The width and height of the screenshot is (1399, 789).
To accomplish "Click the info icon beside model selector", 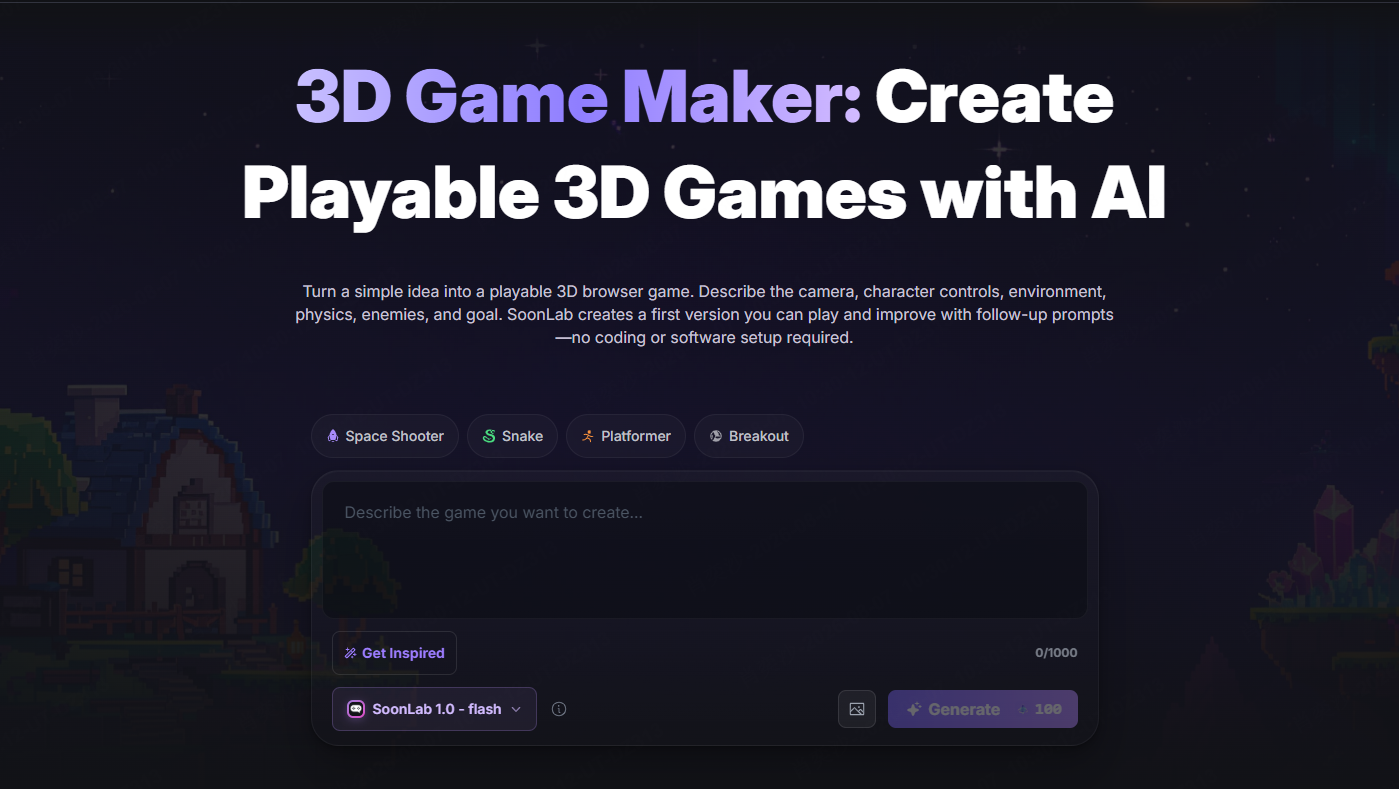I will coord(559,709).
